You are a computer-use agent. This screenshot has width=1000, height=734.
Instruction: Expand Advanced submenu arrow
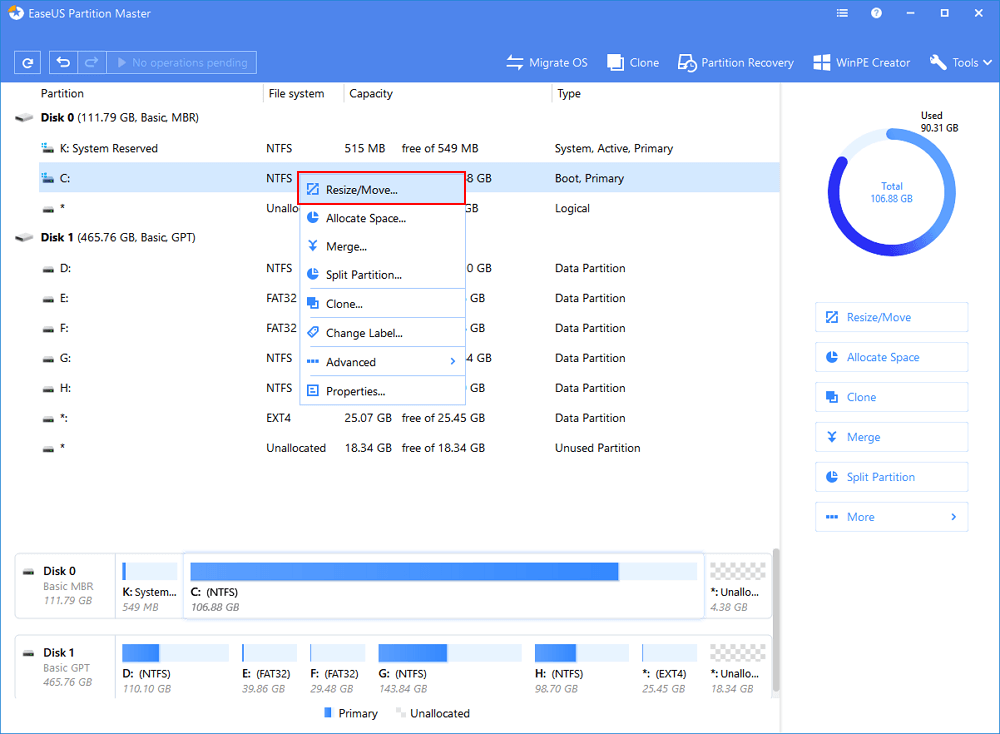click(x=452, y=362)
